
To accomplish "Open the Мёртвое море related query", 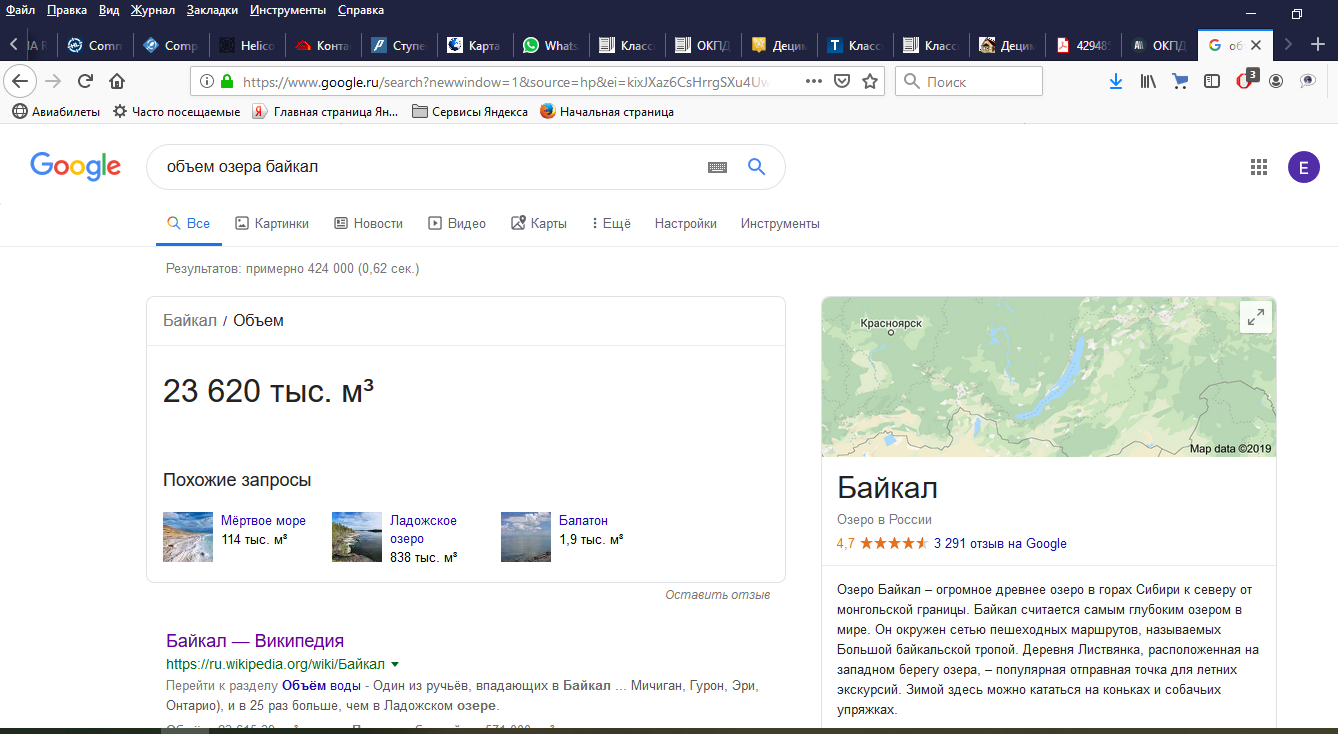I will [x=263, y=521].
